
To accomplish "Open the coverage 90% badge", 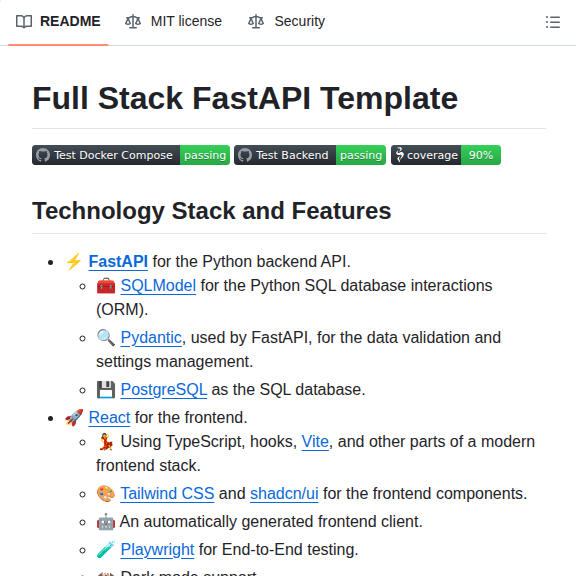I will tap(446, 155).
